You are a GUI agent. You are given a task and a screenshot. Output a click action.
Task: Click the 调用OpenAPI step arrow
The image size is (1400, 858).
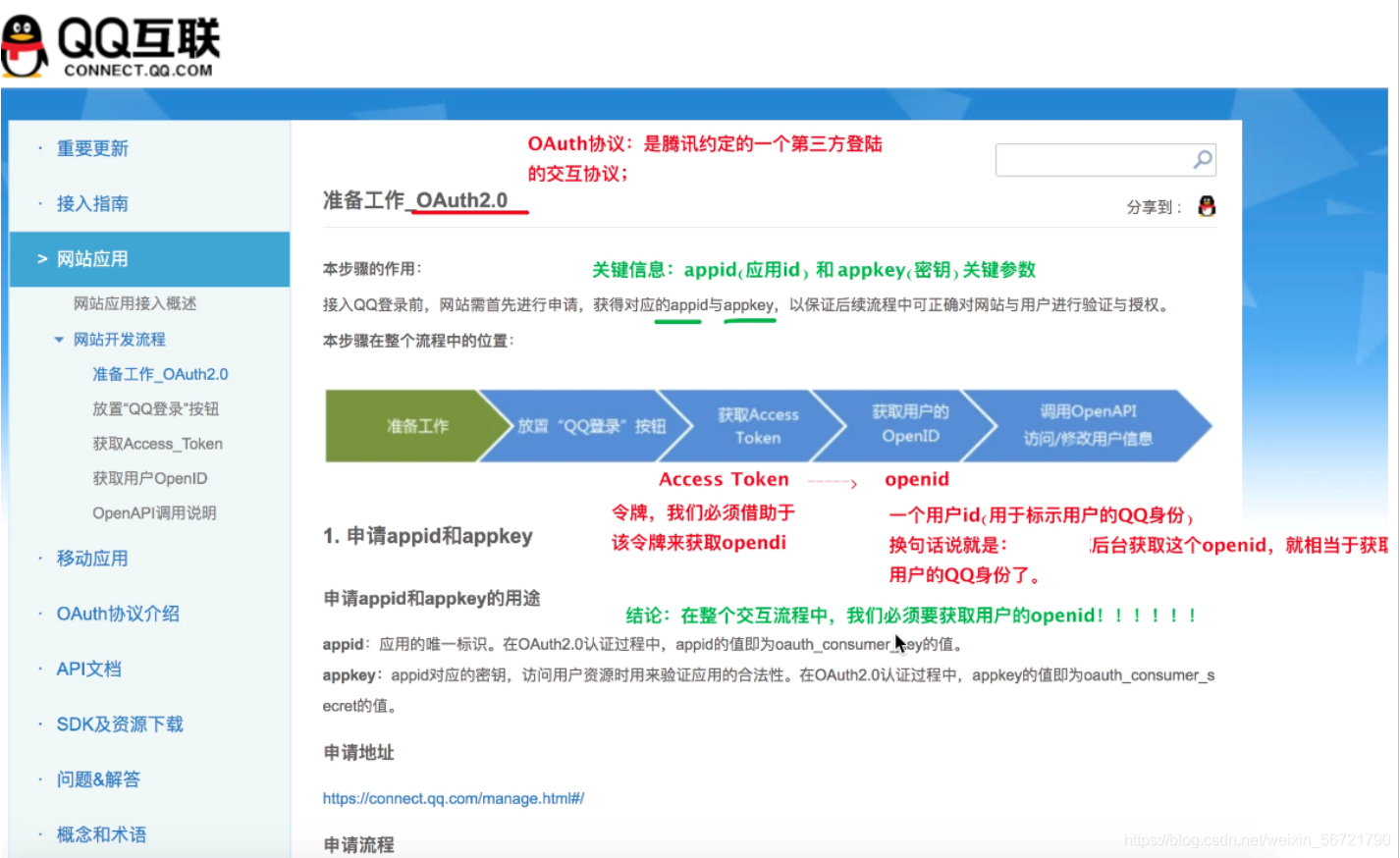(x=1088, y=426)
